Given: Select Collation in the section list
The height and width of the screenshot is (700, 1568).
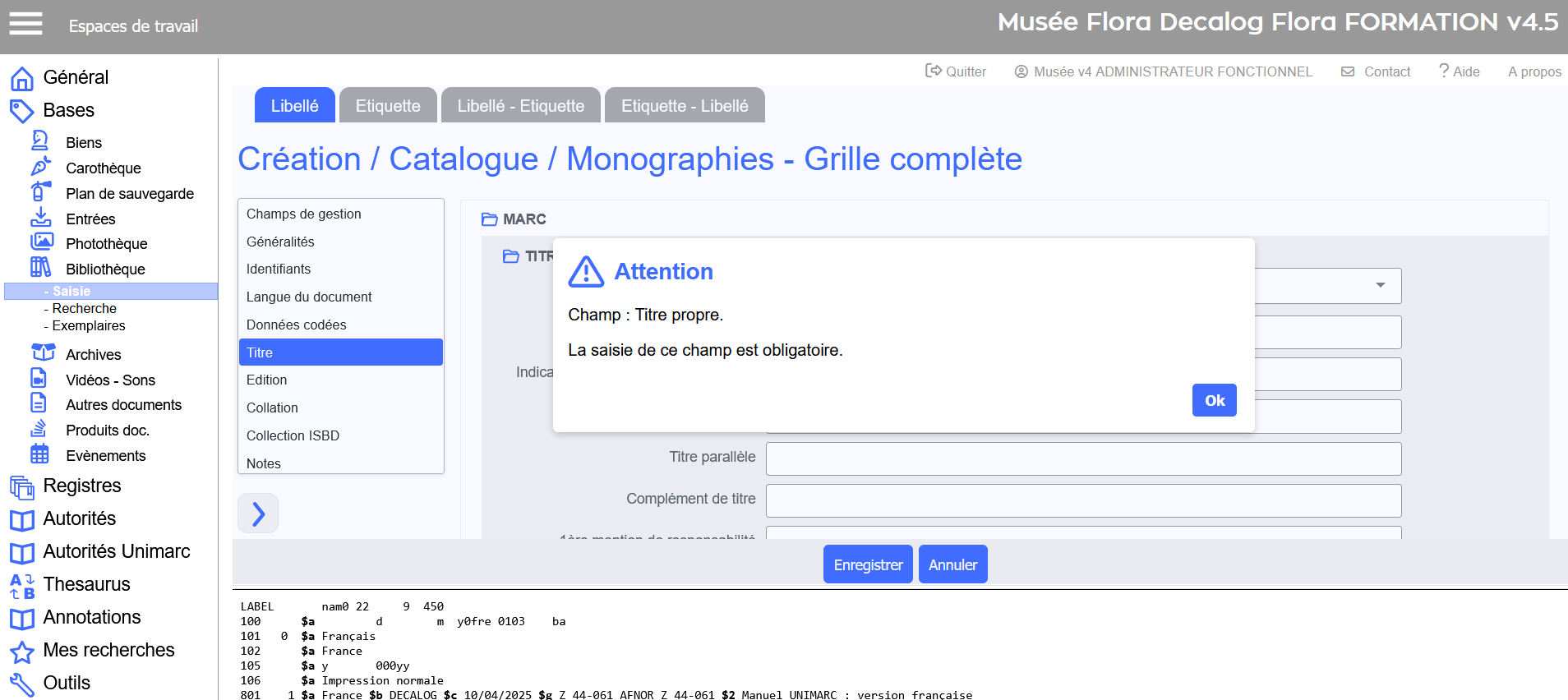Looking at the screenshot, I should click(272, 408).
